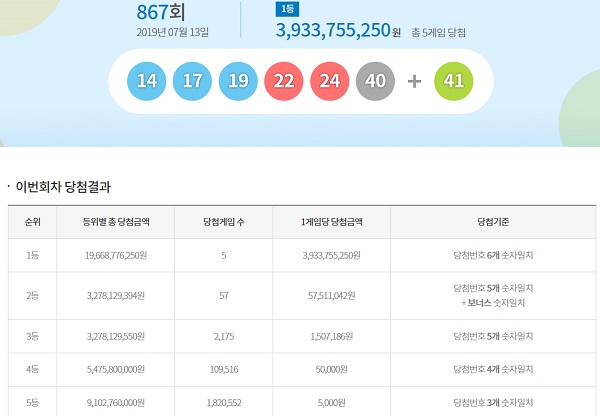Click the winner count 1,820,552 cell
The width and height of the screenshot is (600, 416).
click(x=224, y=401)
